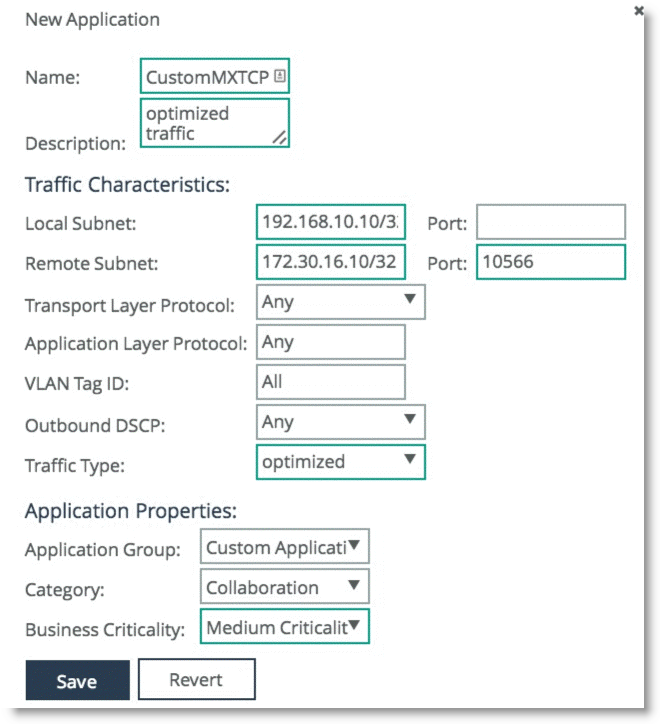Open the Outbound DSCP dropdown

pos(340,422)
